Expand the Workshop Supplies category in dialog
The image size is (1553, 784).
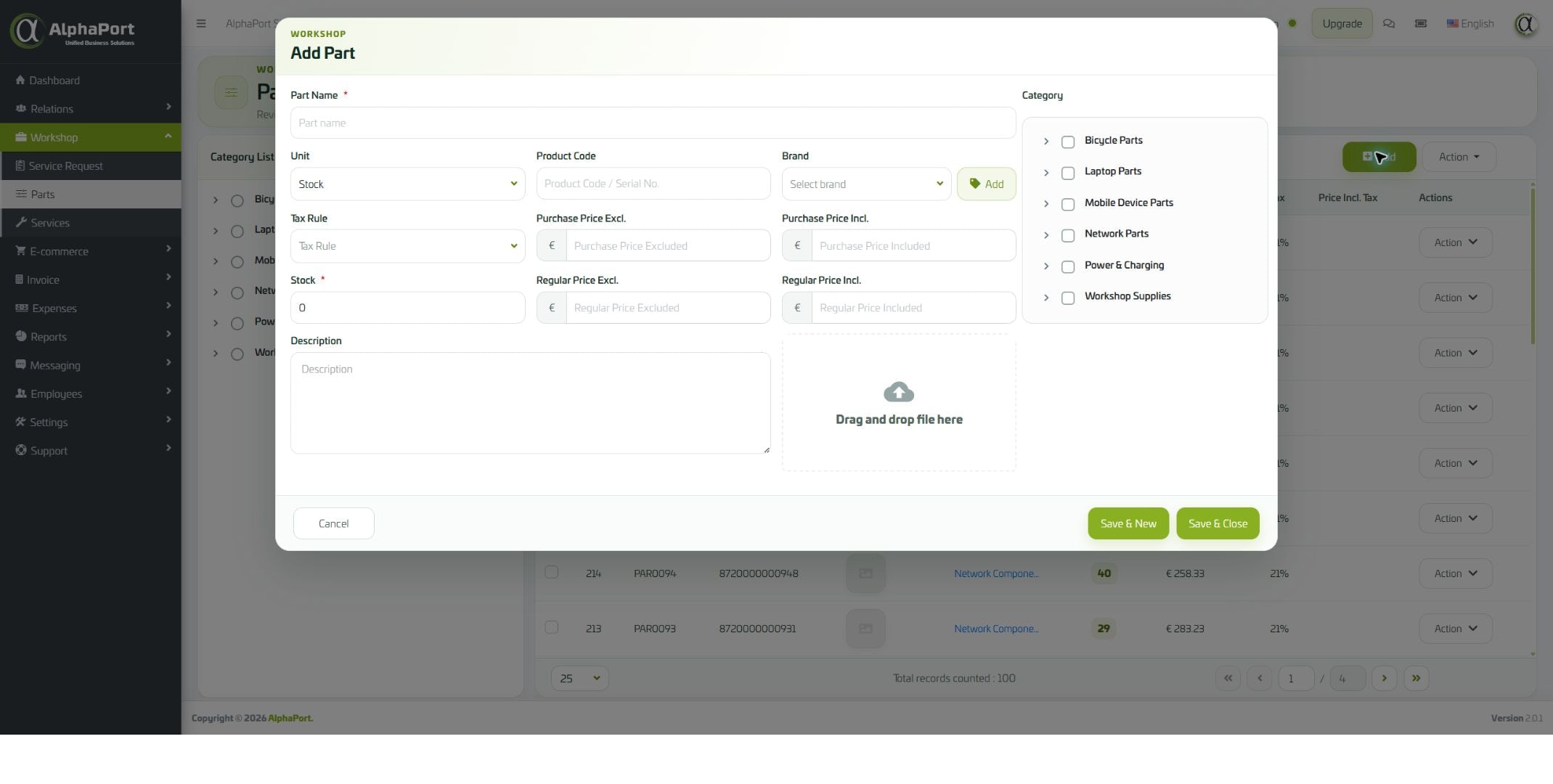click(x=1046, y=298)
